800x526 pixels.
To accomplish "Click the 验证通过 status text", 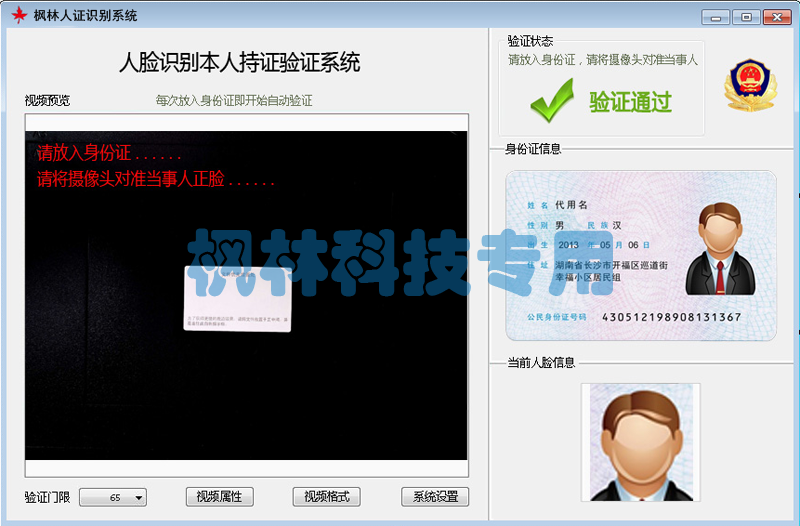I will coord(631,102).
